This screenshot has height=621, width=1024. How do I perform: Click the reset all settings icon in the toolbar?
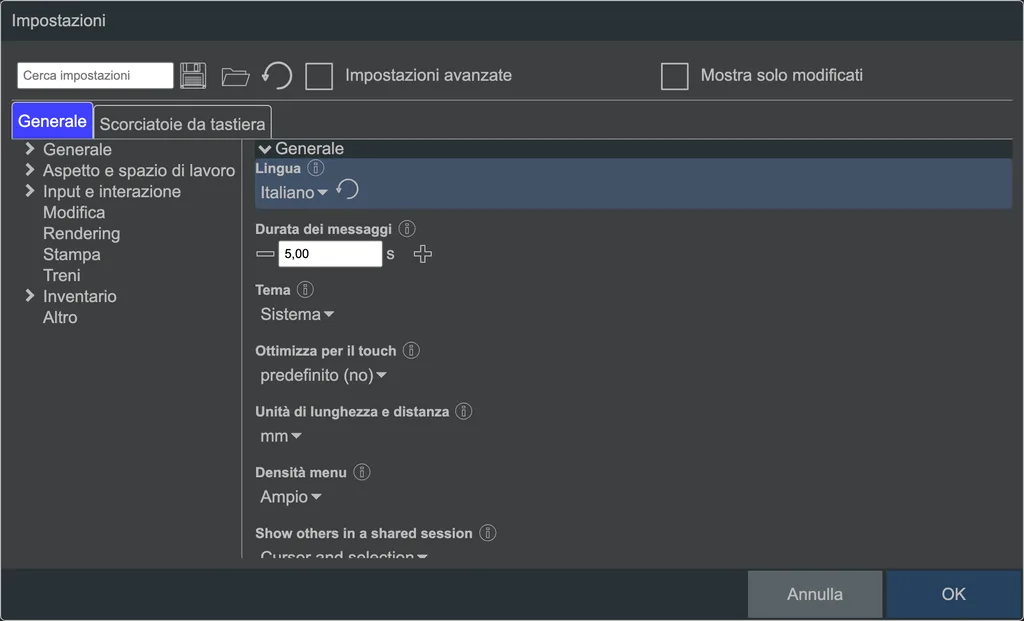[277, 75]
